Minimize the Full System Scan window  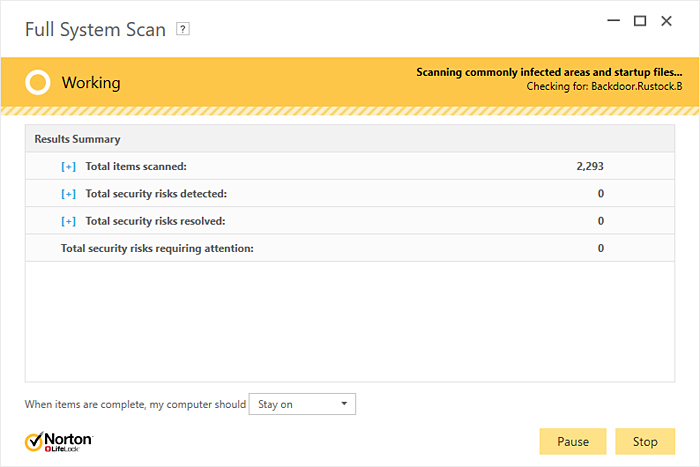tap(613, 20)
